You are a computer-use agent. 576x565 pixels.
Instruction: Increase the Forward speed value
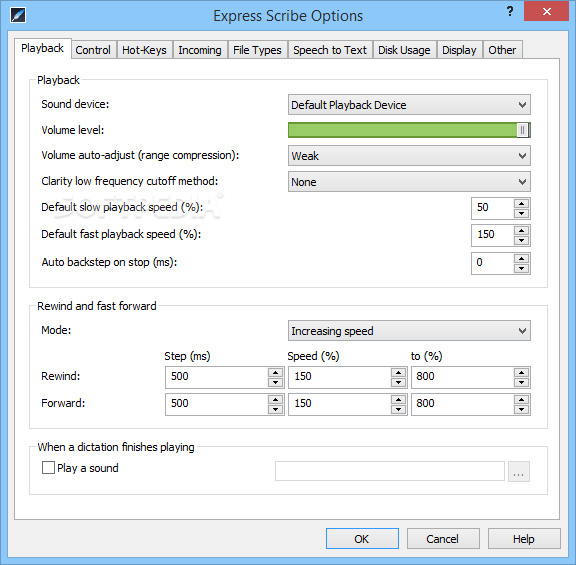click(x=398, y=400)
